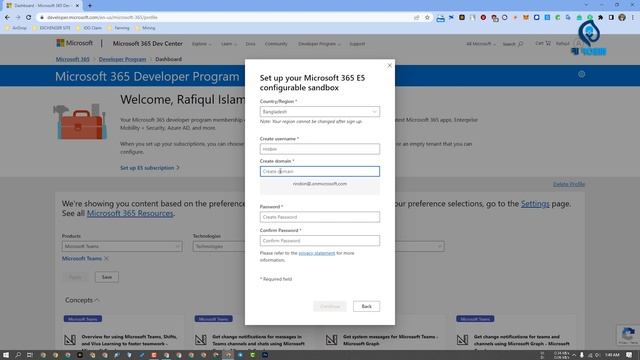Open the MetaMask fox extension
This screenshot has width=640, height=360.
click(x=526, y=18)
